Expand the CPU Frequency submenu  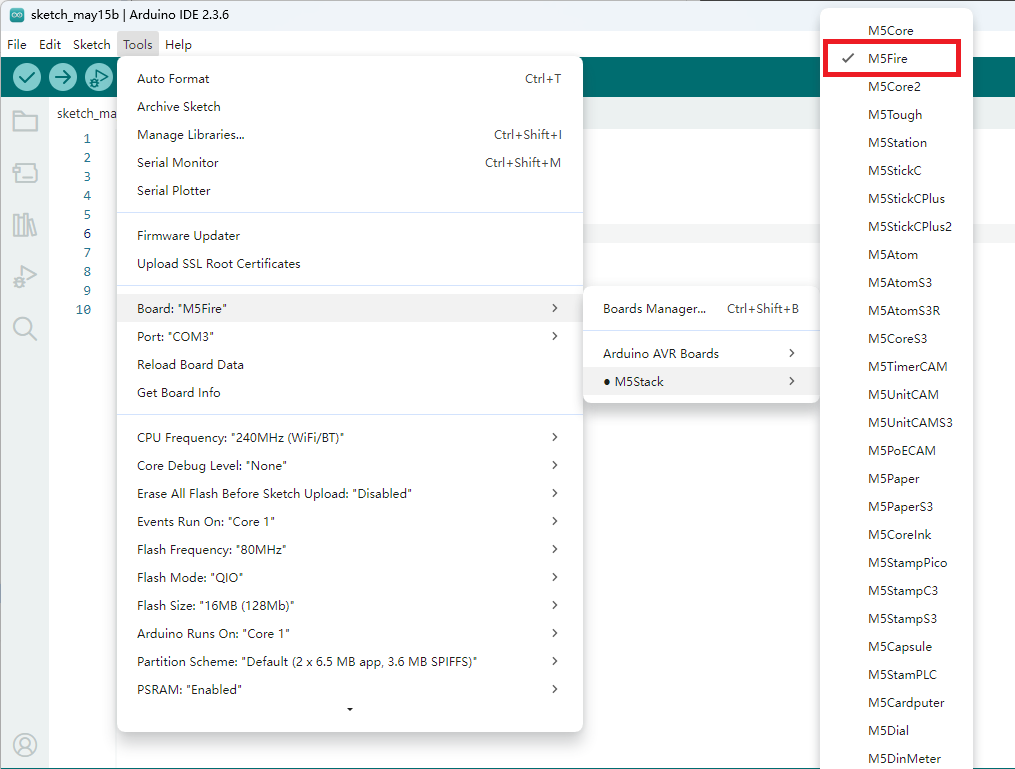[350, 438]
